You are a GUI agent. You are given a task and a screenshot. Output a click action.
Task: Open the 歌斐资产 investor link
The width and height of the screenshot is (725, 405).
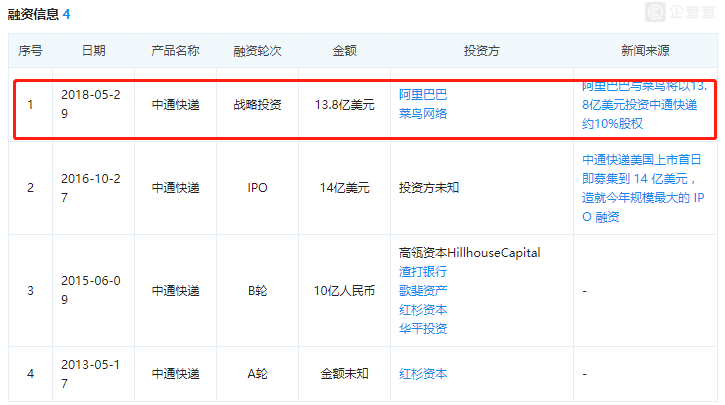[x=423, y=291]
